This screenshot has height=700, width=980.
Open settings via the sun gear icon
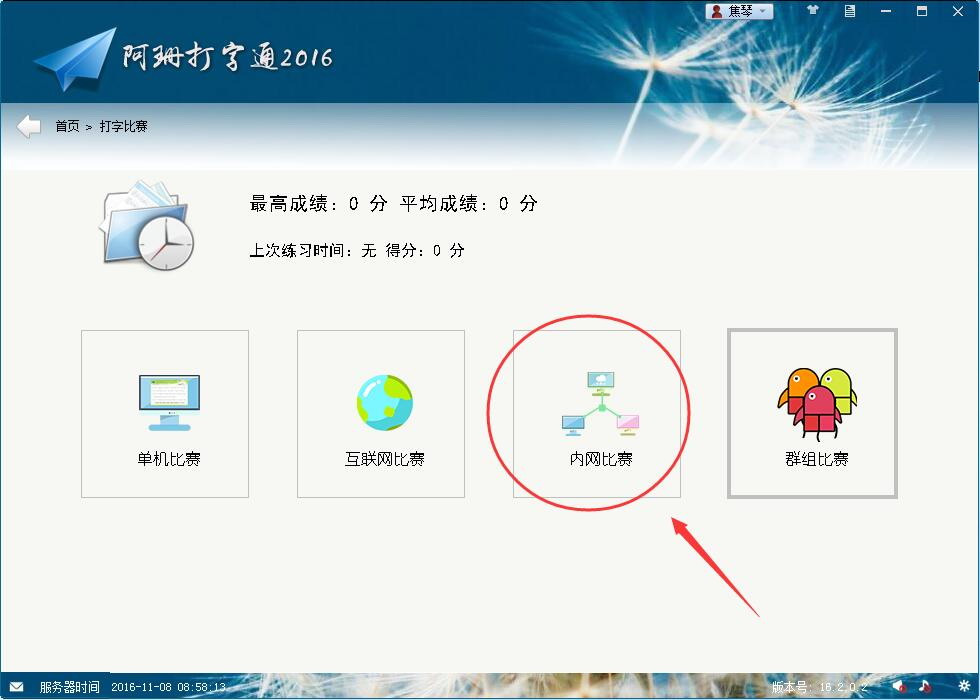coord(965,687)
